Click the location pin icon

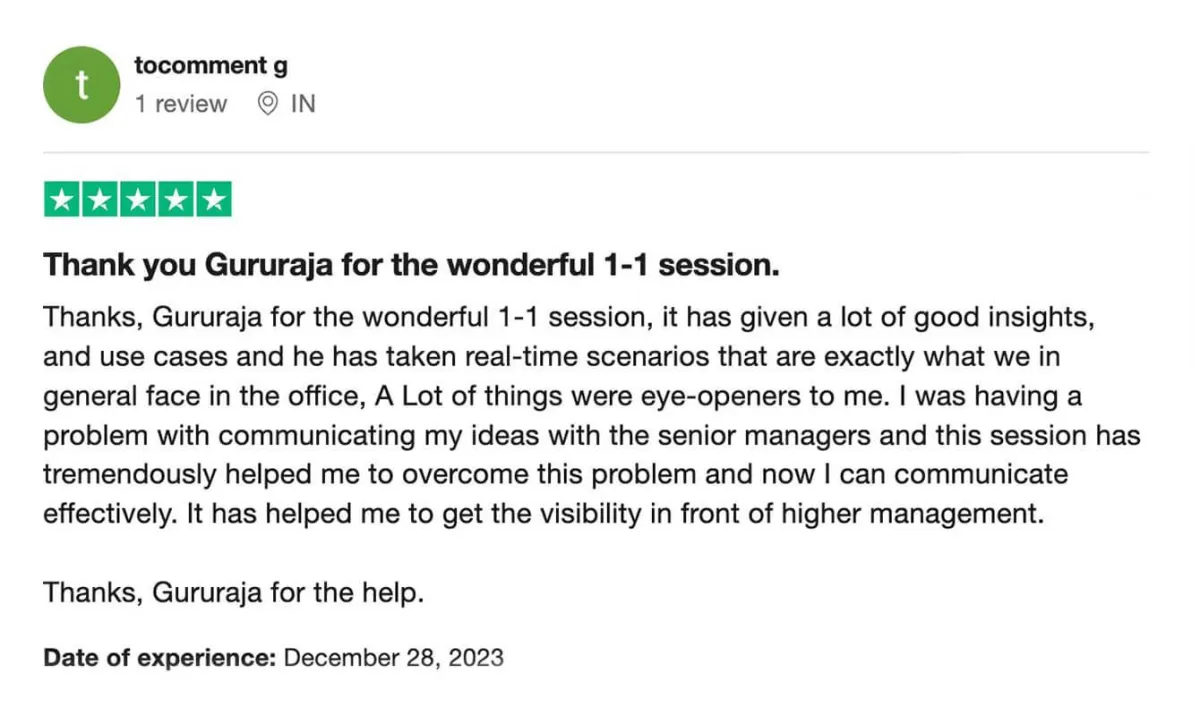click(267, 103)
